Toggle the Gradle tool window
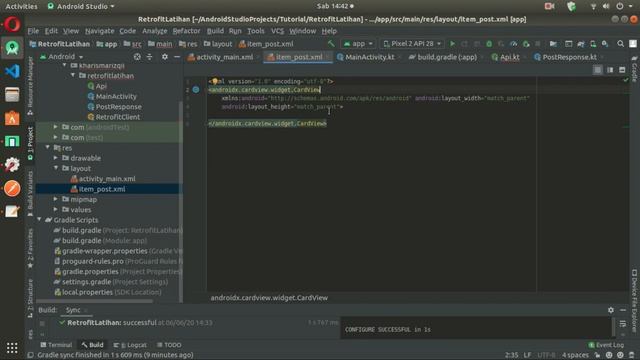This screenshot has width=640, height=360. 635,69
